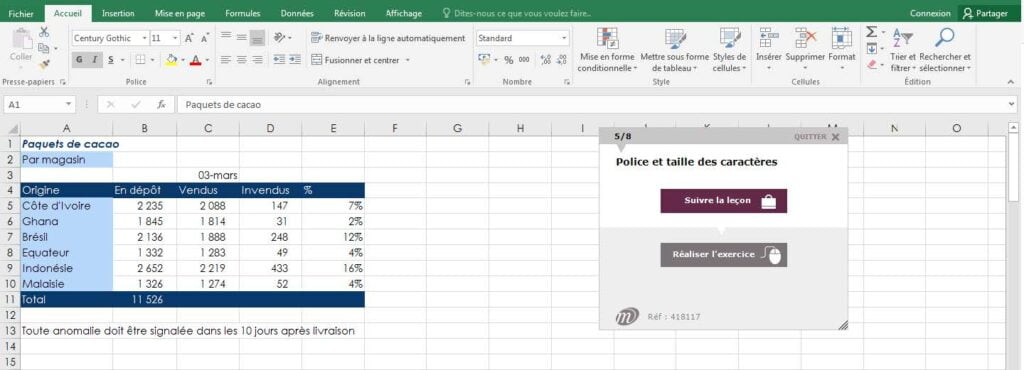Expand Mettre sous forme de tableau menu
The width and height of the screenshot is (1024, 370).
point(675,50)
